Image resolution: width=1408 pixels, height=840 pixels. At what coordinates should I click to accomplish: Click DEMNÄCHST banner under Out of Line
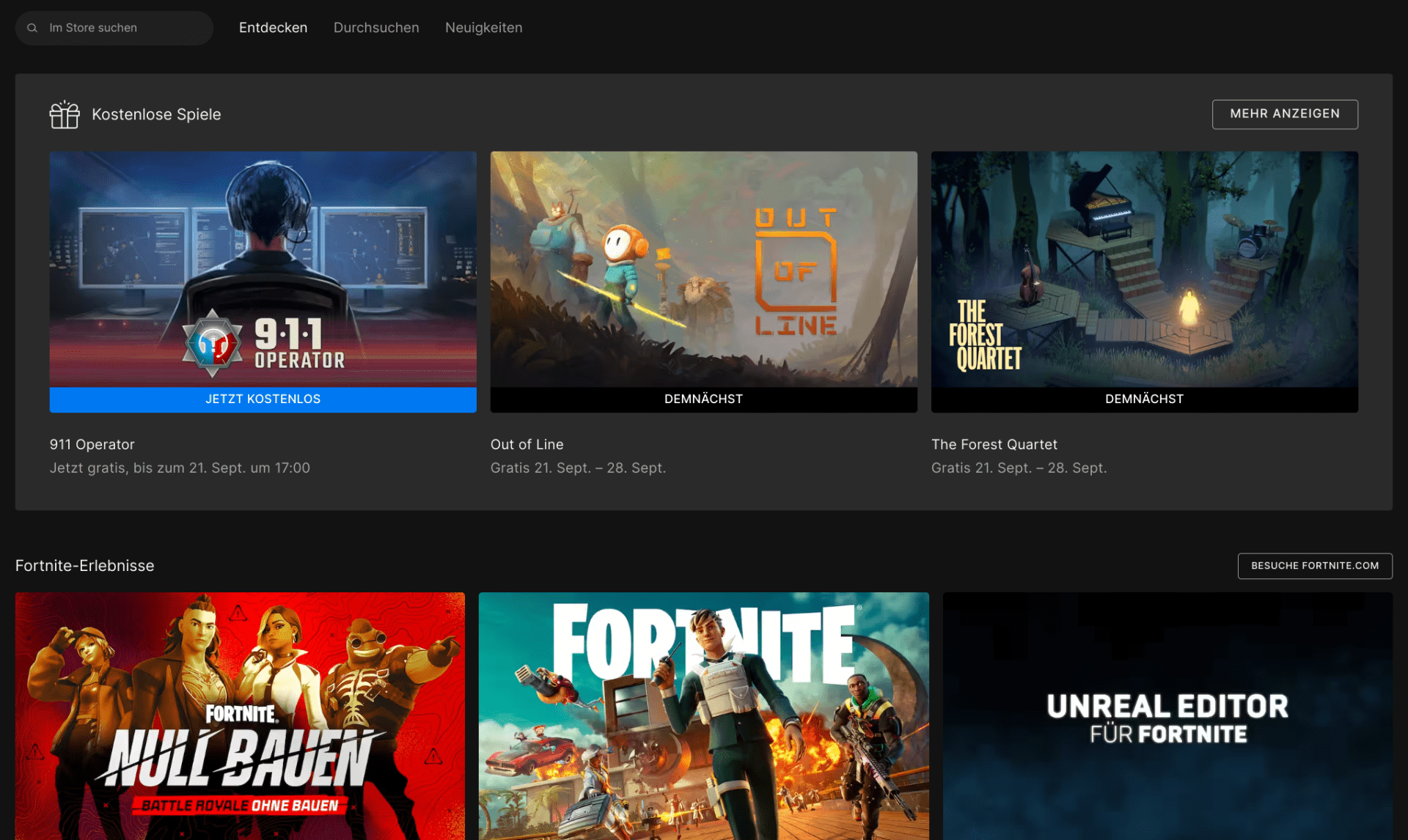pos(703,399)
